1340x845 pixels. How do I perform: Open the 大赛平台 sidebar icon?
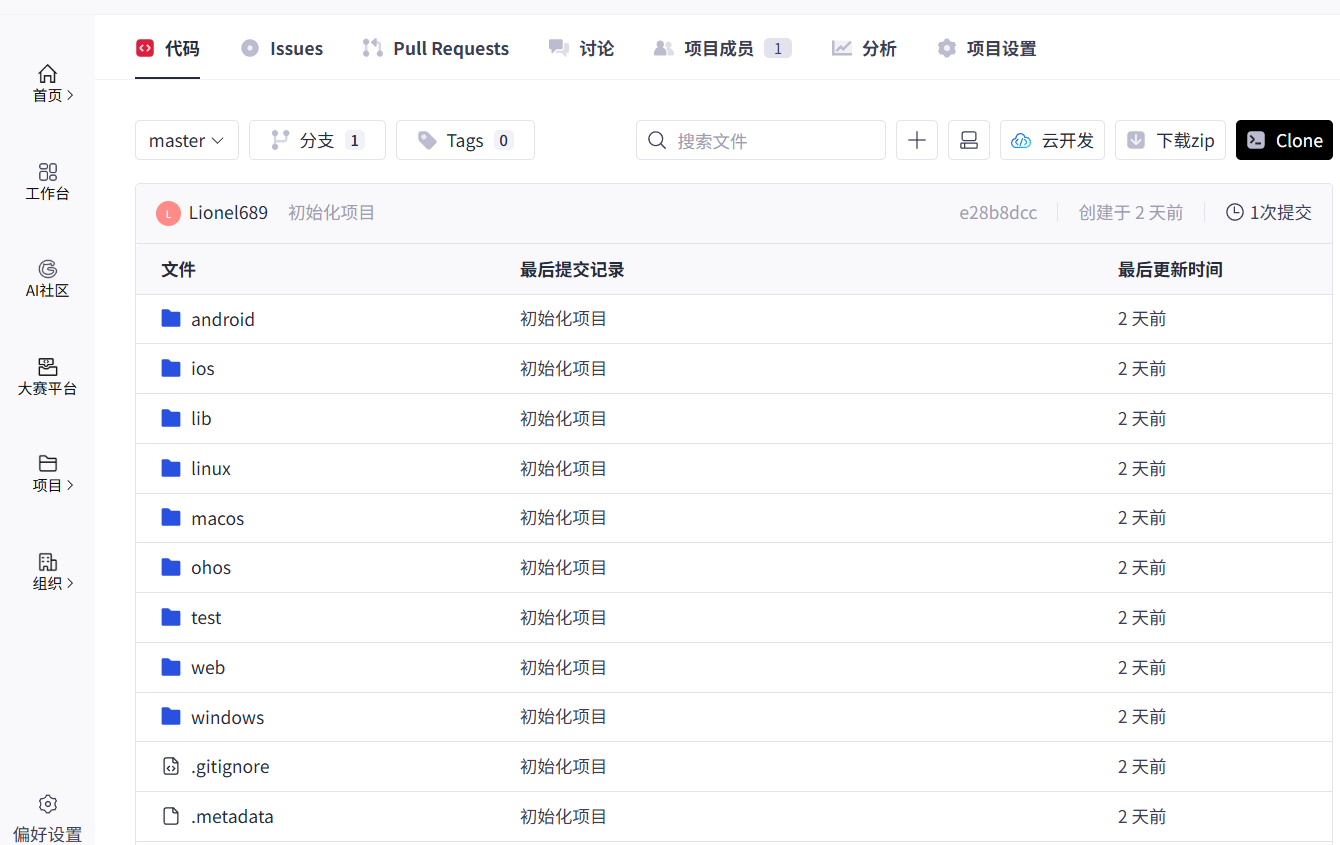tap(47, 366)
